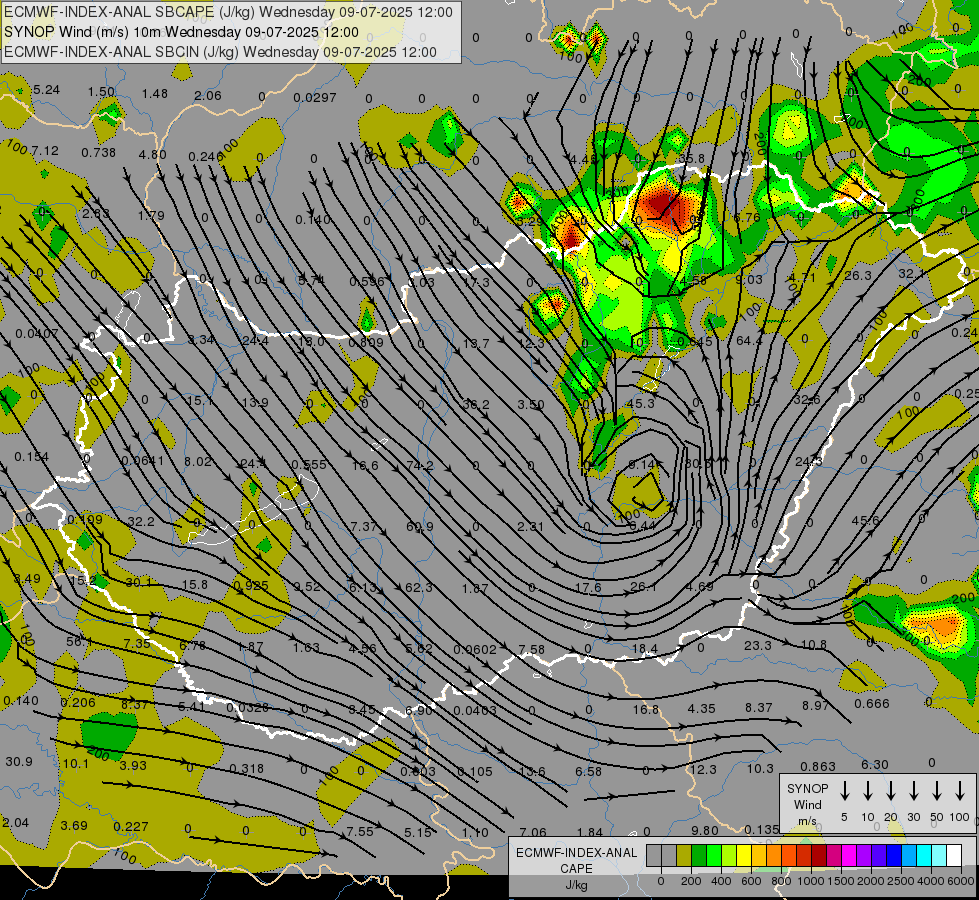Click the map value 36.2

476,404
